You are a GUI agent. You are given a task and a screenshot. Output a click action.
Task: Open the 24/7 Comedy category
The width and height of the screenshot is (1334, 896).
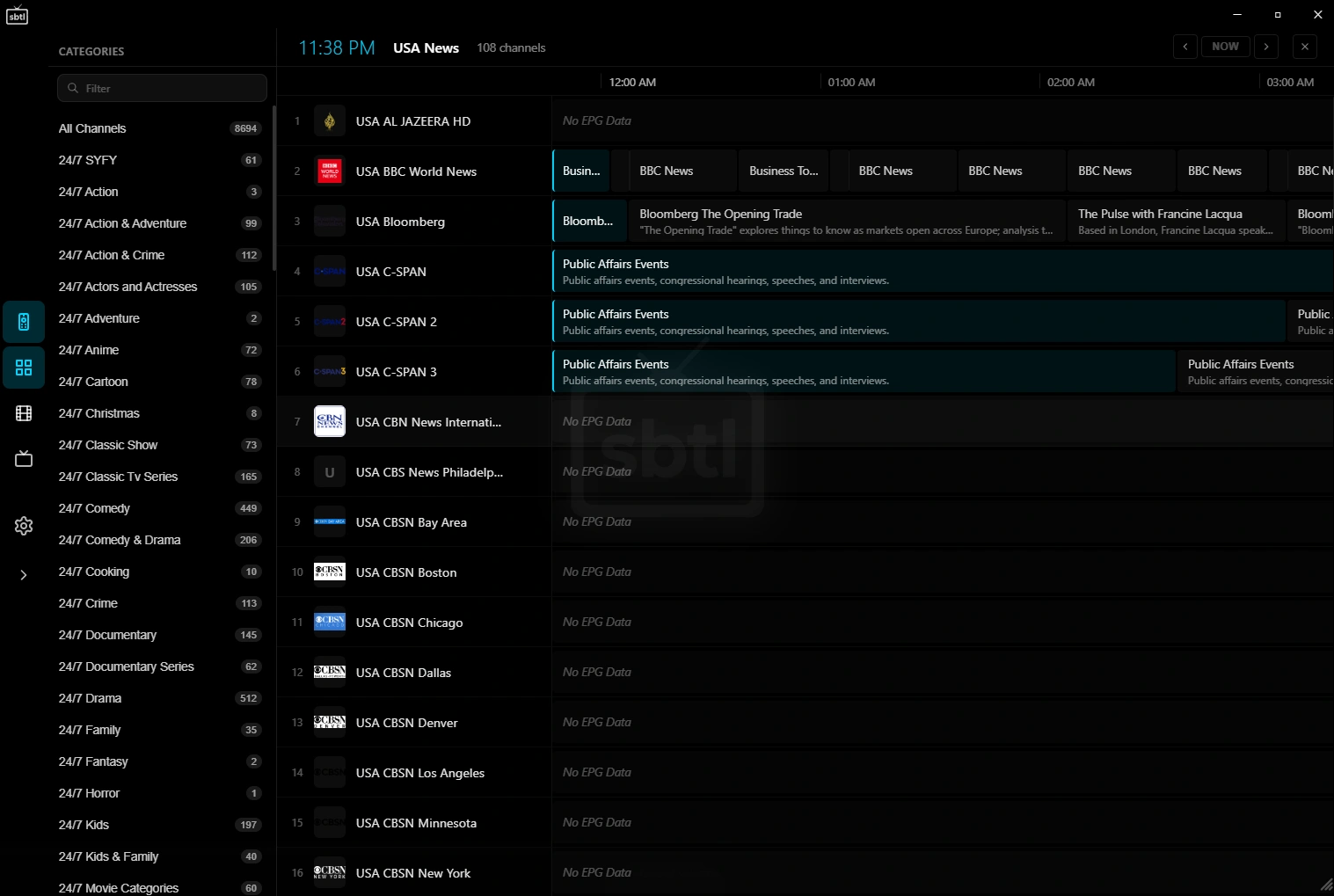point(160,508)
